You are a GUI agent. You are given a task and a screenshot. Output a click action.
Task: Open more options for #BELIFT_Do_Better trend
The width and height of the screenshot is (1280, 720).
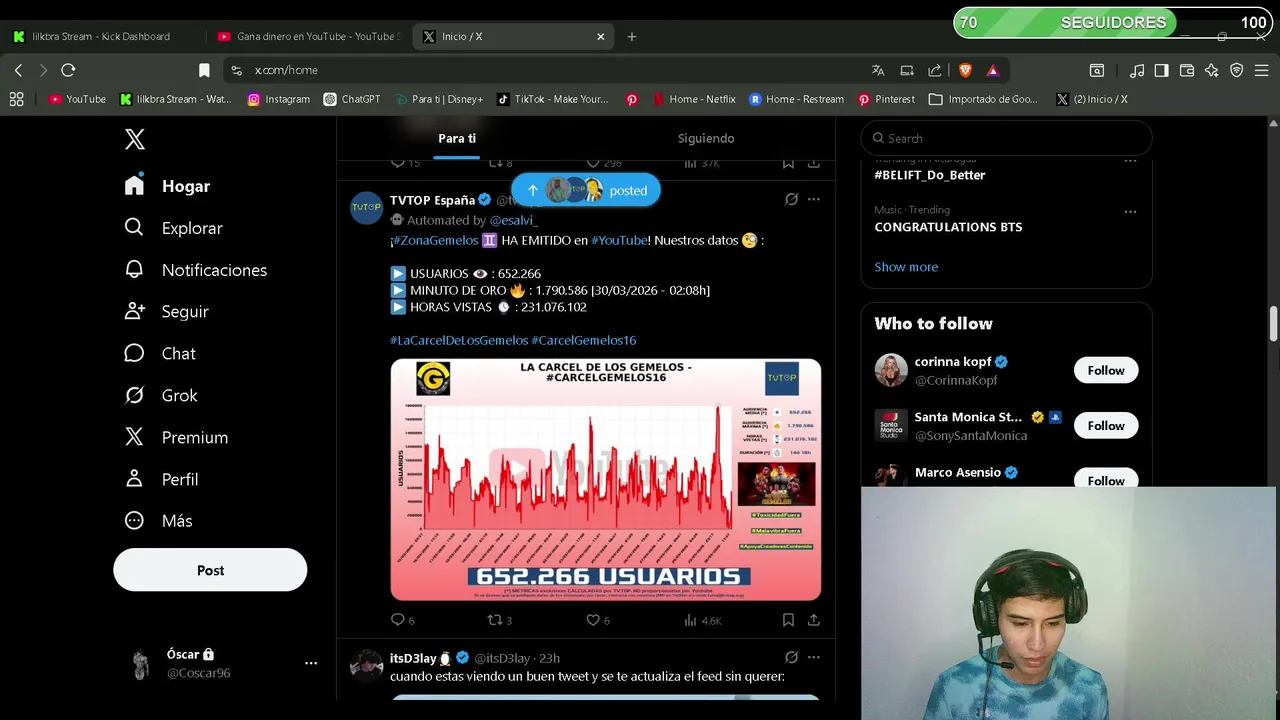tap(1130, 160)
